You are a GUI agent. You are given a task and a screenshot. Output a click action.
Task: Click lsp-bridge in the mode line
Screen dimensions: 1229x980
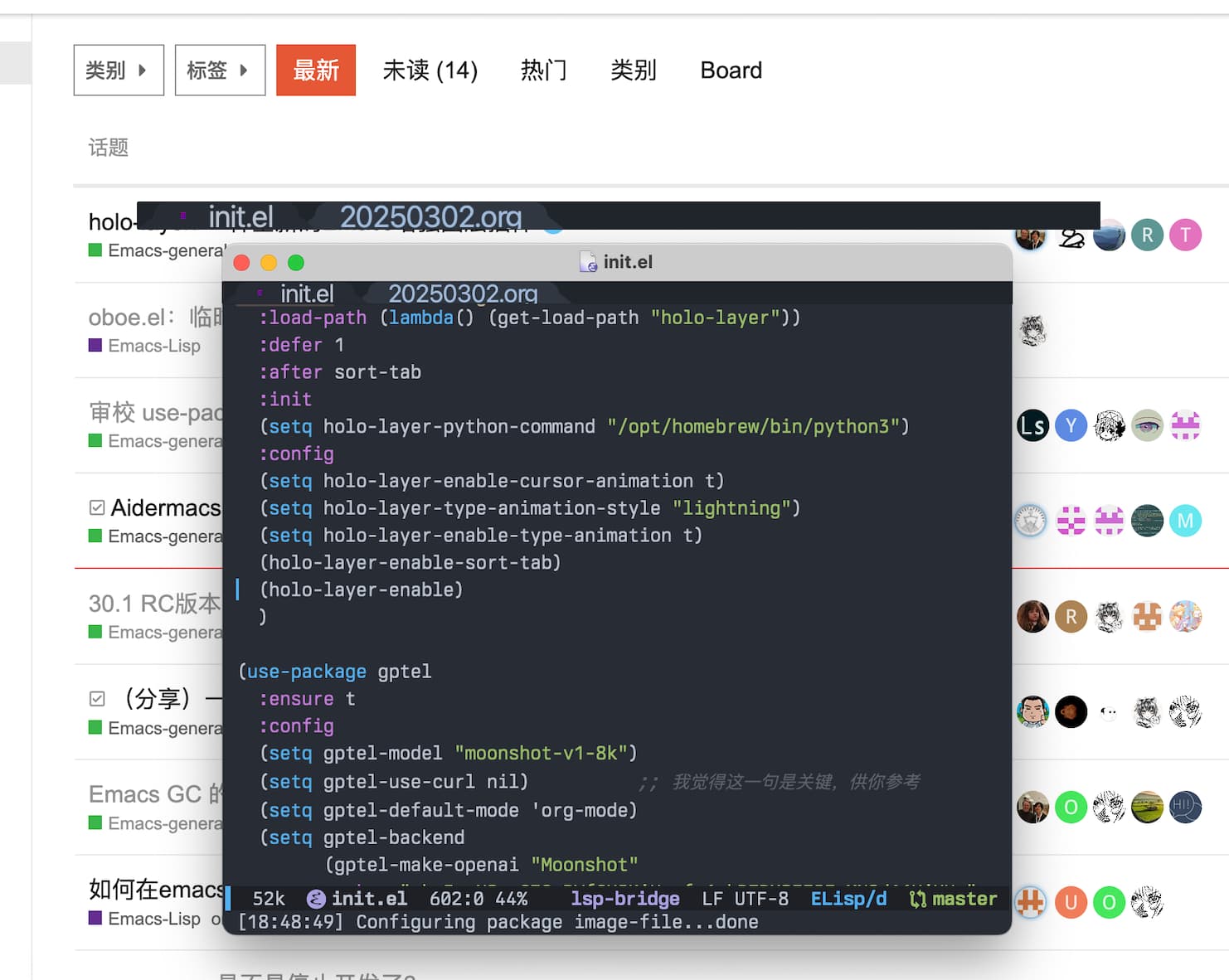[x=625, y=899]
